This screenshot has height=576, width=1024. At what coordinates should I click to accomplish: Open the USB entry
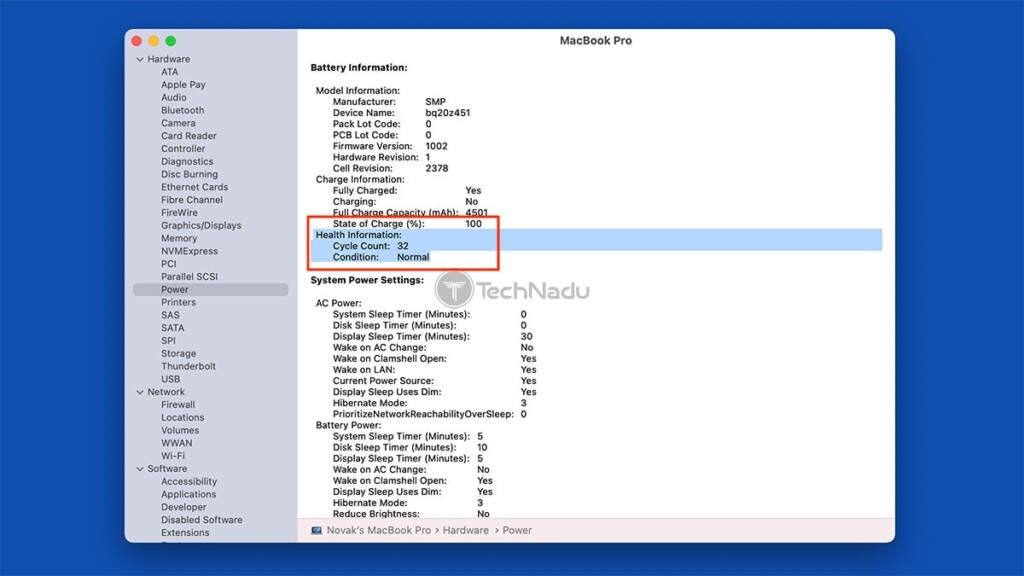pos(170,379)
